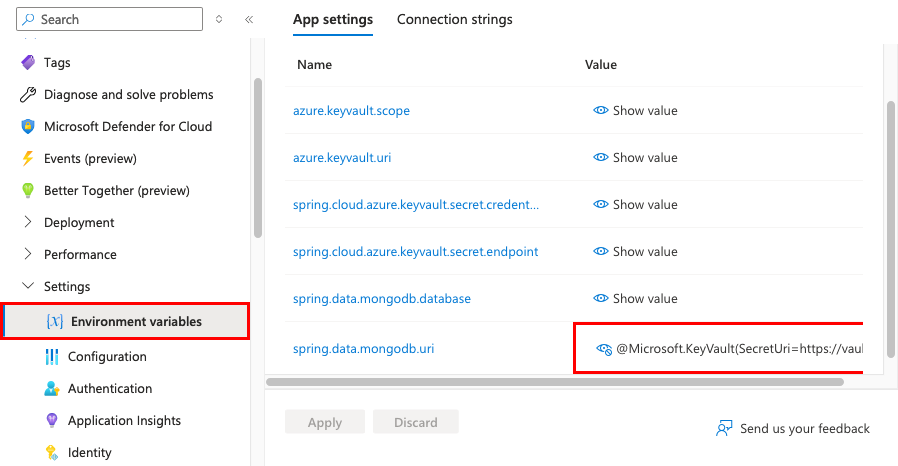Click the sidebar Search field
Image resolution: width=898 pixels, height=466 pixels.
[110, 19]
